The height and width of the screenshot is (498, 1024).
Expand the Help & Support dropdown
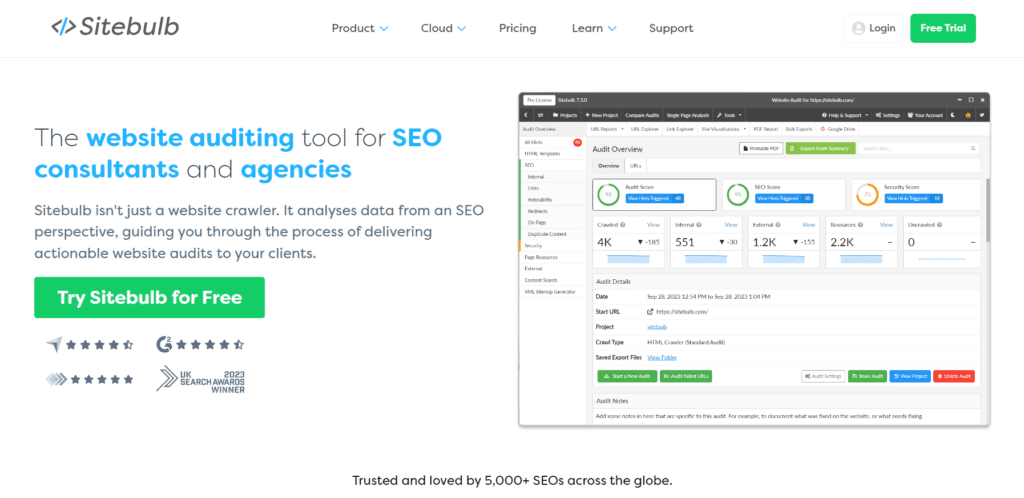(846, 115)
